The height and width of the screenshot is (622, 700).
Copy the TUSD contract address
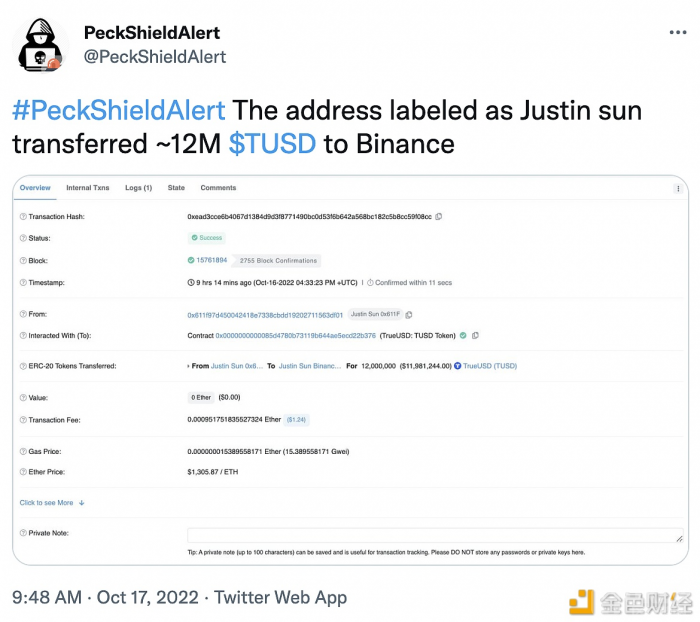pyautogui.click(x=475, y=336)
